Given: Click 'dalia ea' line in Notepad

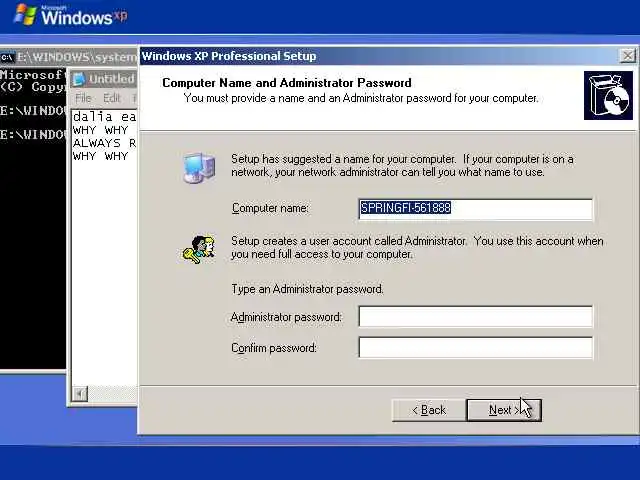Looking at the screenshot, I should coord(104,117).
